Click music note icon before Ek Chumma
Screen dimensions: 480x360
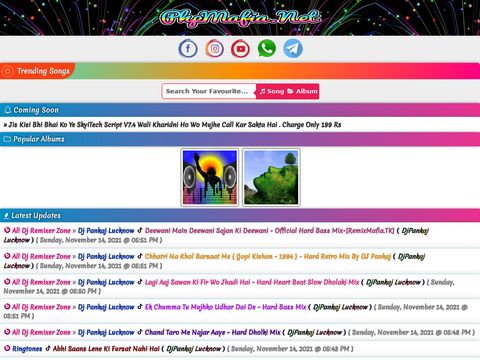tap(140, 306)
